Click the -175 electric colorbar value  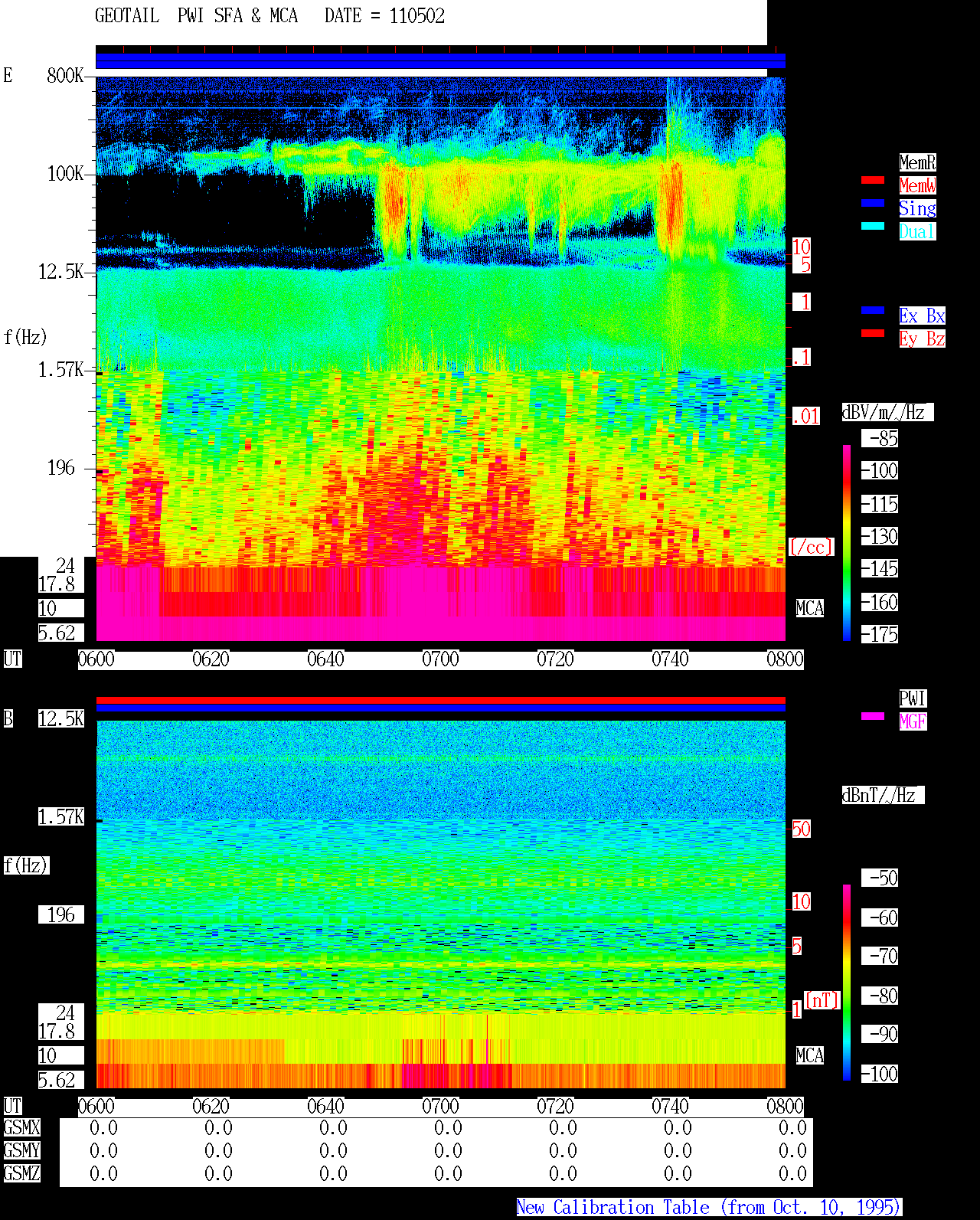pos(880,635)
